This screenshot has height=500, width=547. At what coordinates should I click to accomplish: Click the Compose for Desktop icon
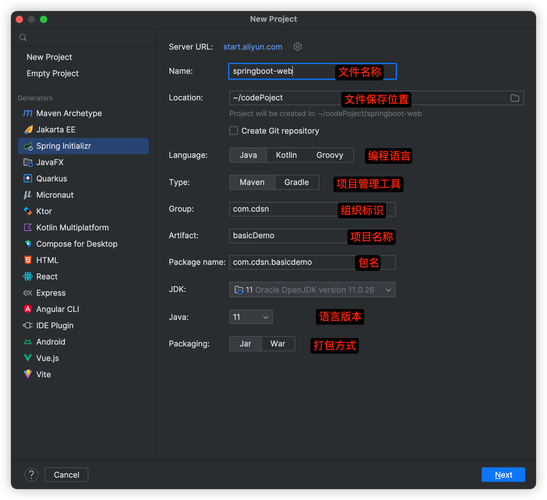pos(28,244)
